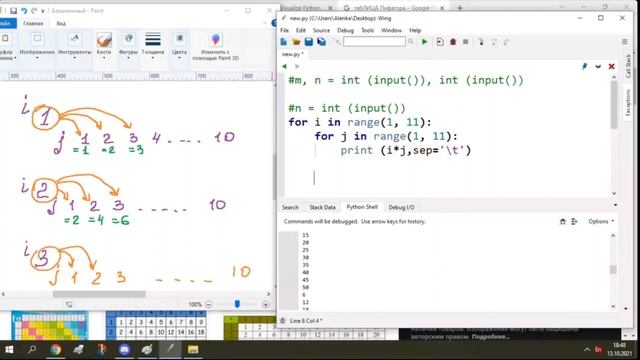This screenshot has width=640, height=360.
Task: Click the editor vertical scrollbar thumb
Action: click(614, 104)
